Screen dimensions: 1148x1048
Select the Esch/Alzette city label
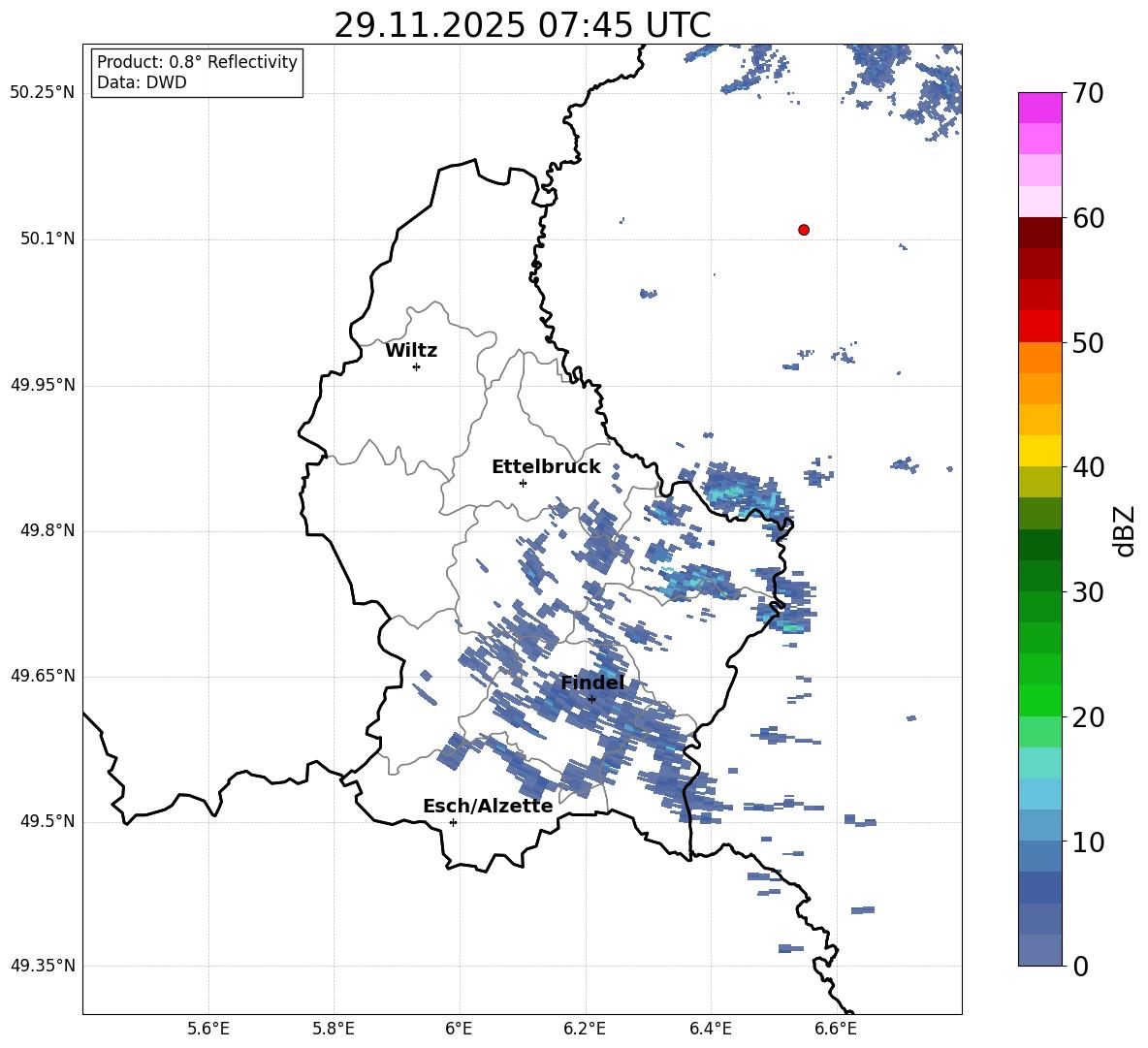[x=488, y=806]
